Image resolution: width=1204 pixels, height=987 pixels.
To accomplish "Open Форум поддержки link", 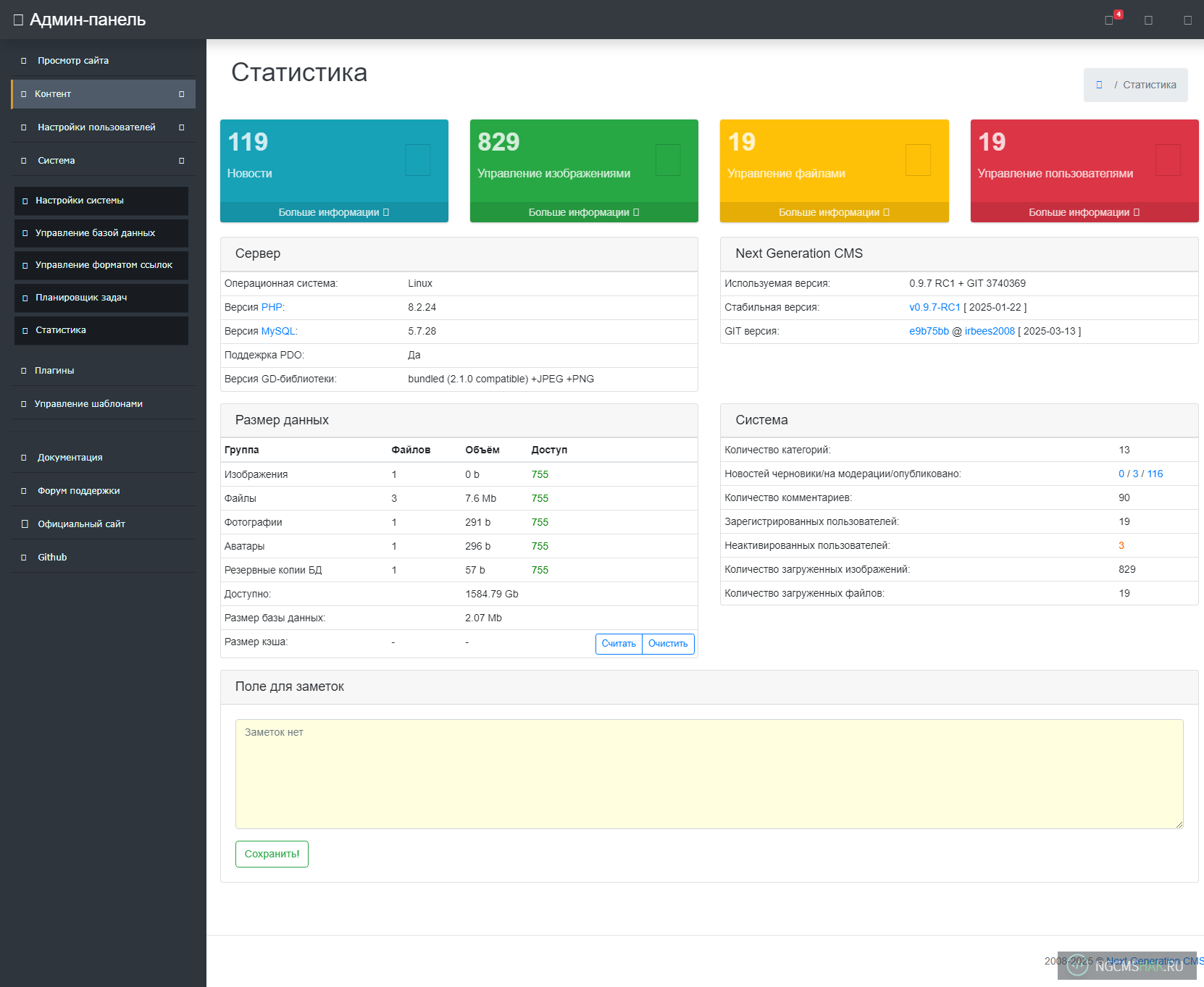I will [x=103, y=491].
